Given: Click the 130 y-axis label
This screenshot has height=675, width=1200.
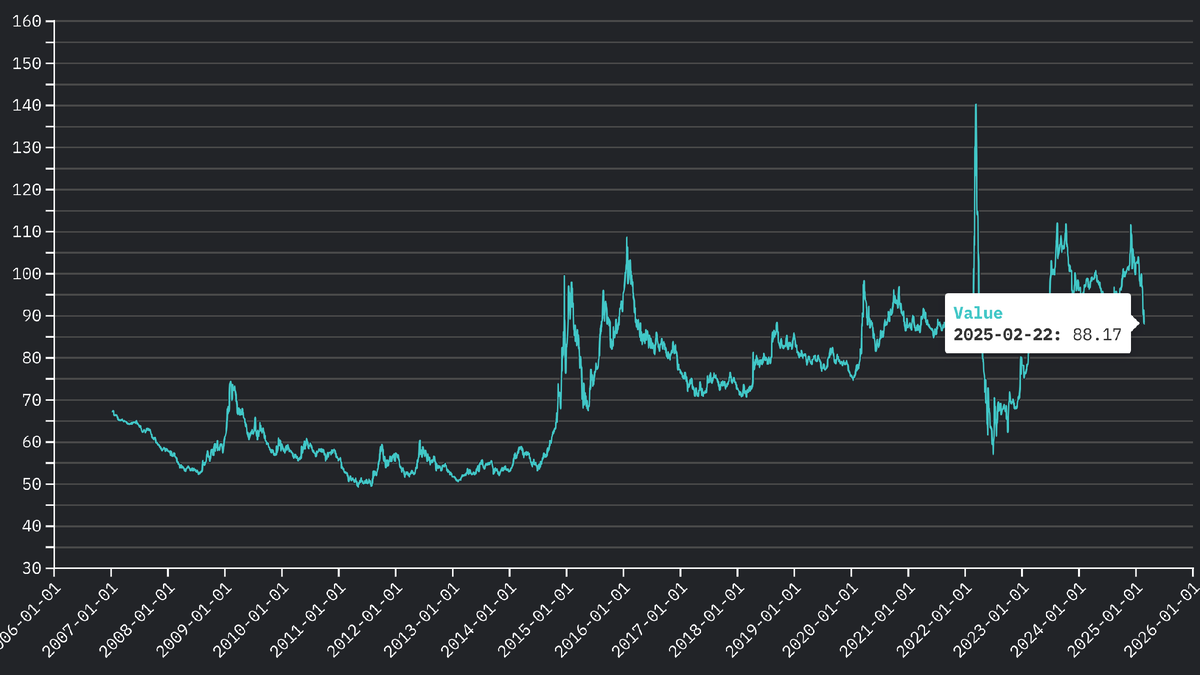Looking at the screenshot, I should point(28,148).
